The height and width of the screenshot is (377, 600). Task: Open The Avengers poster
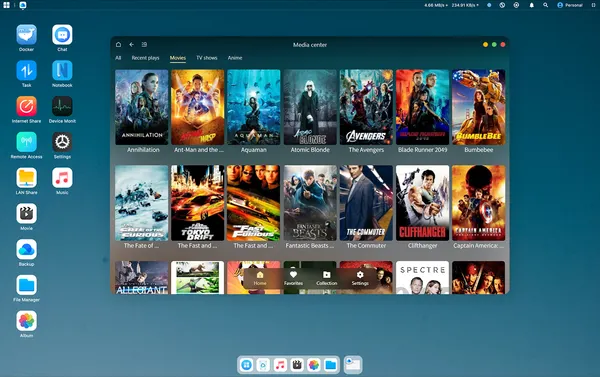tap(366, 107)
